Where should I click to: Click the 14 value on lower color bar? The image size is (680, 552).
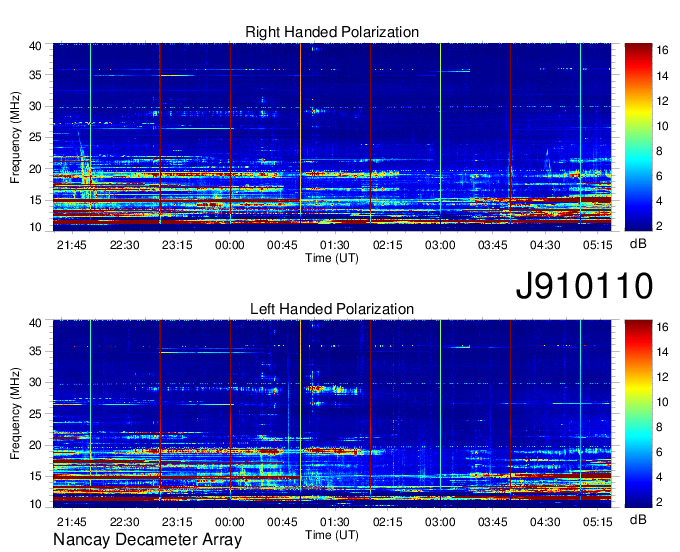tap(662, 352)
